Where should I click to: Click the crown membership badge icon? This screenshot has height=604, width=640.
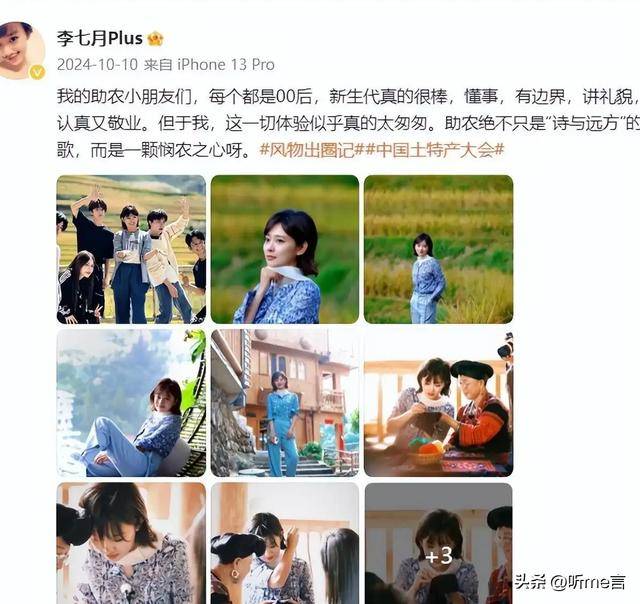pyautogui.click(x=156, y=39)
